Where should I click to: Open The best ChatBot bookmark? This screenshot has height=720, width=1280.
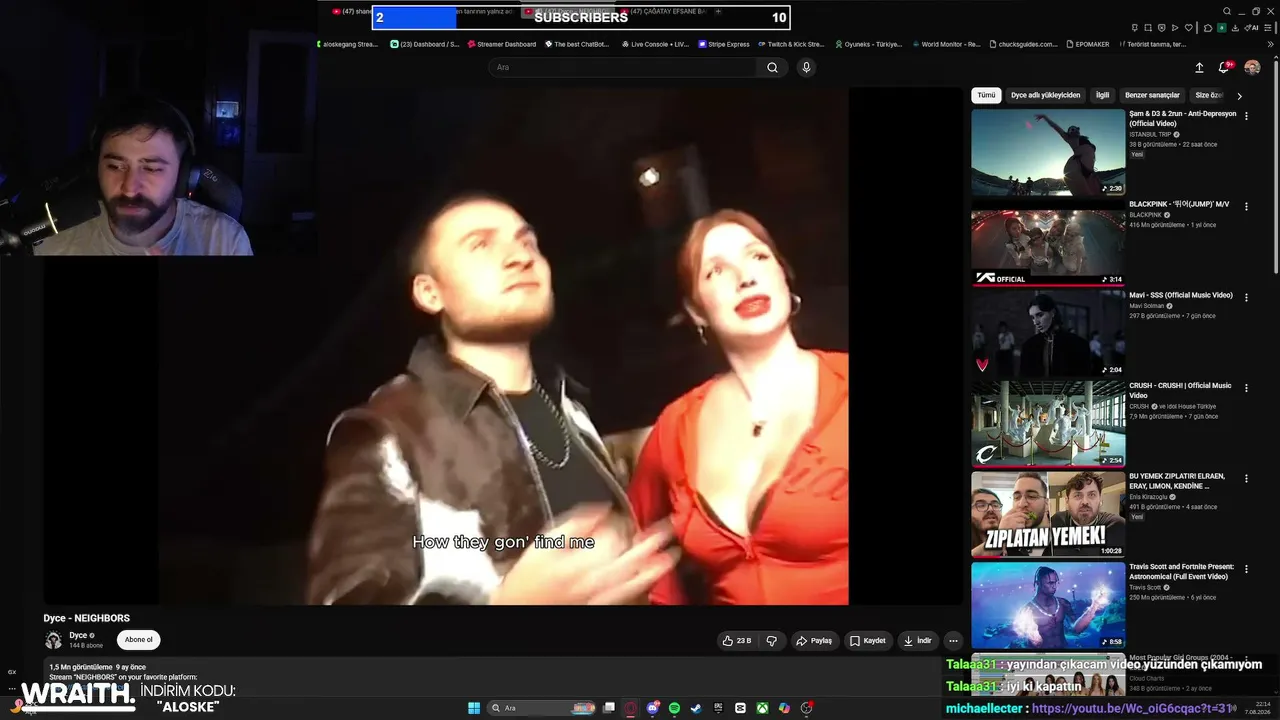(x=577, y=44)
